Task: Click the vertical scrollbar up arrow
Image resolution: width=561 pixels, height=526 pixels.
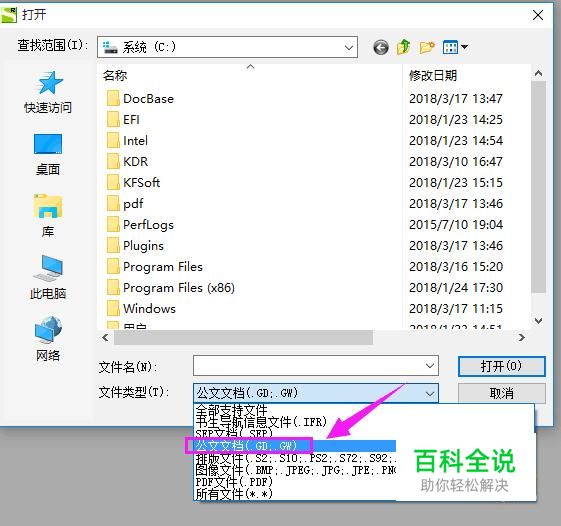Action: (x=538, y=74)
